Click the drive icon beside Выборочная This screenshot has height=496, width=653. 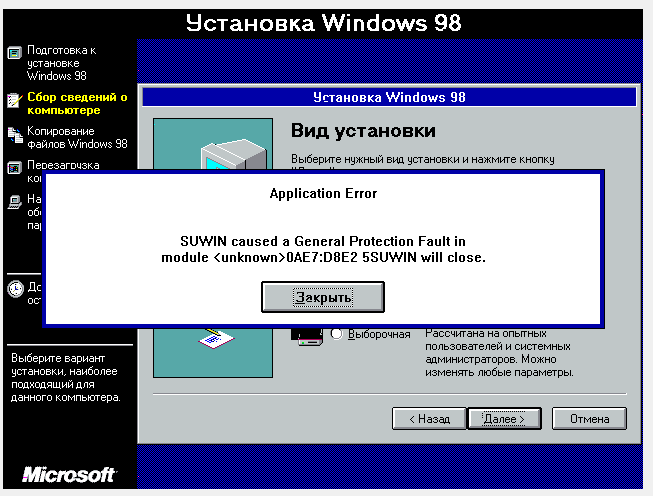point(307,337)
